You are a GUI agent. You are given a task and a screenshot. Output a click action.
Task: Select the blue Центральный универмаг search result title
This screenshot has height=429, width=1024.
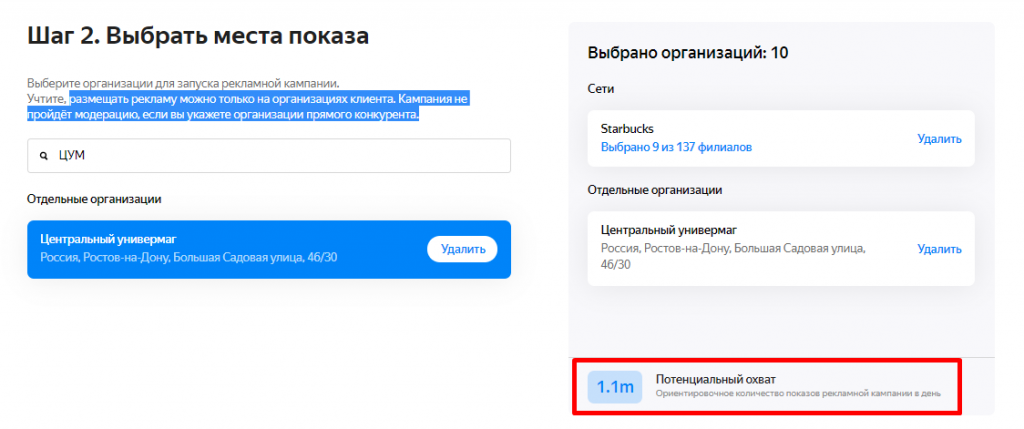tap(108, 240)
